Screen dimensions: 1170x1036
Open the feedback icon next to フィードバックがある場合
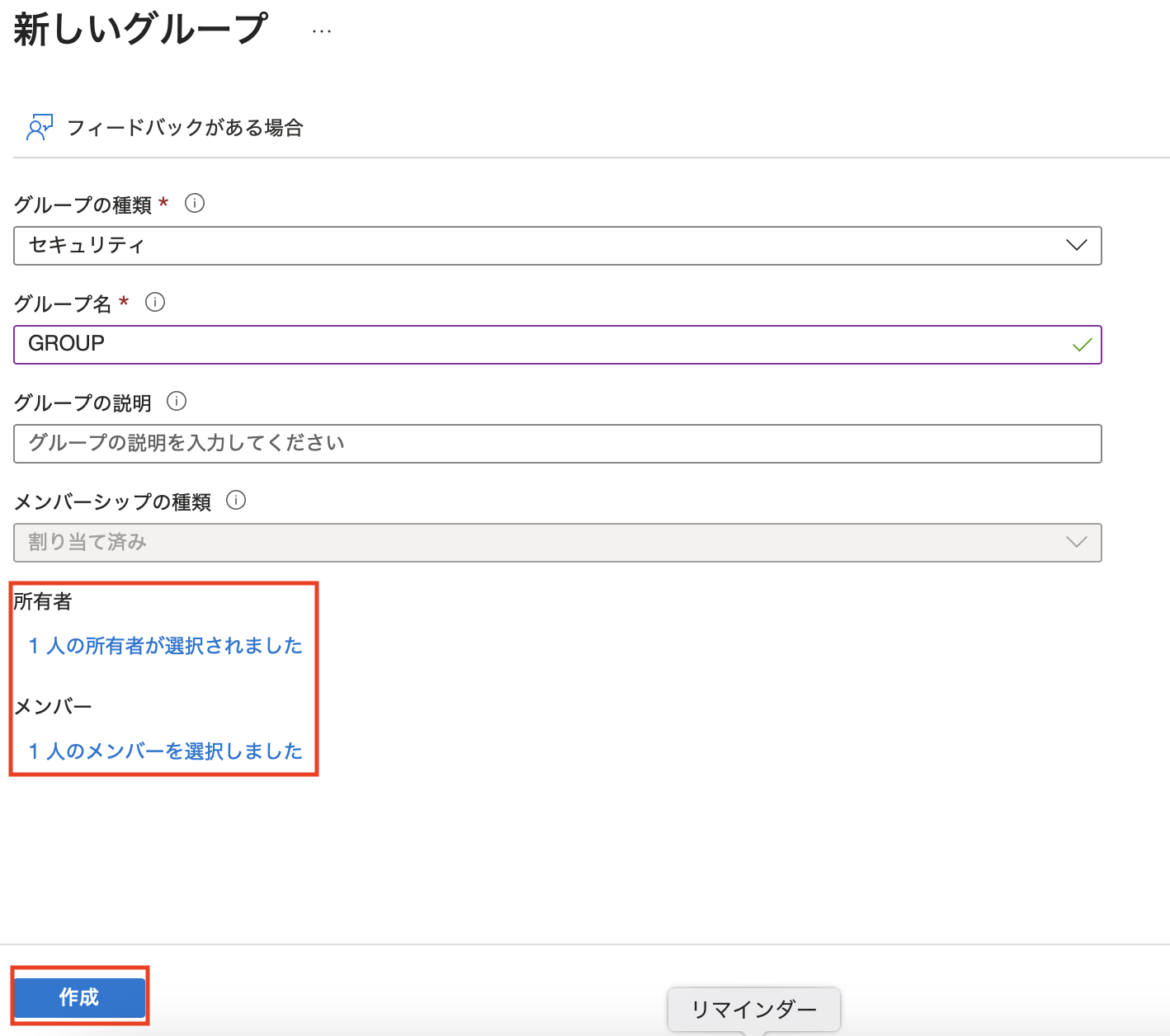click(38, 128)
